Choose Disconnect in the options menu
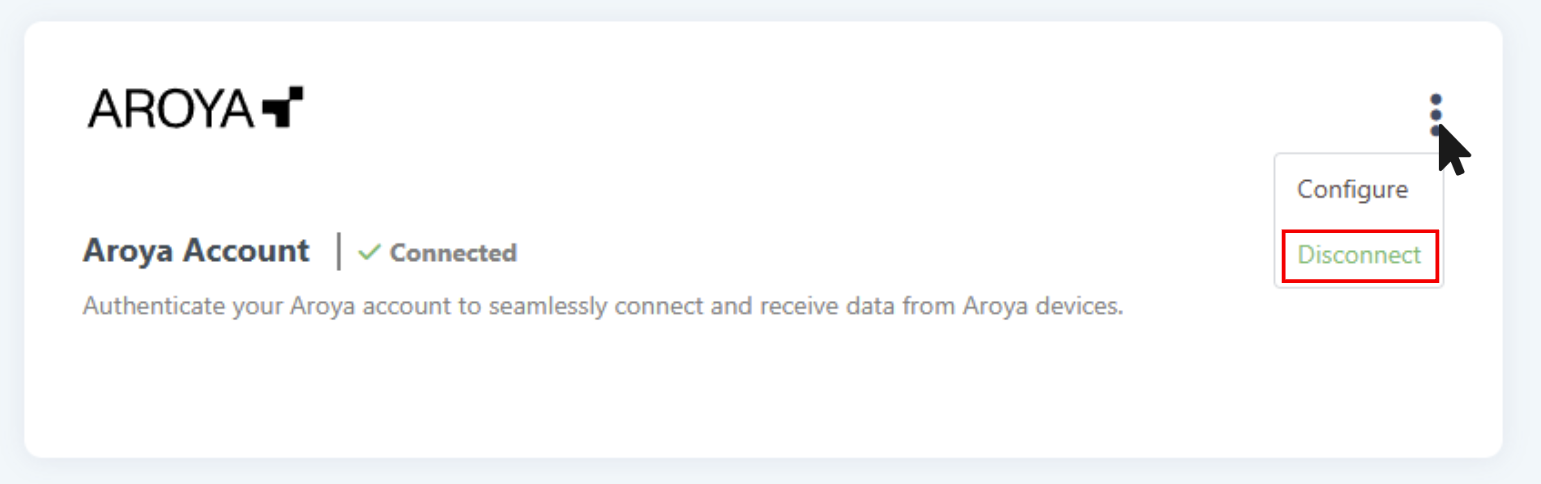Image resolution: width=1541 pixels, height=484 pixels. (x=1359, y=255)
